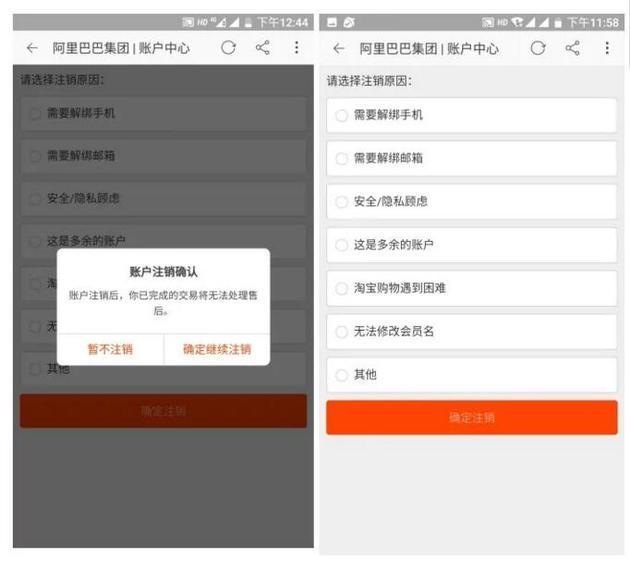
Task: Select 需要解绑邮箱 radio in right screenshot
Action: pyautogui.click(x=342, y=159)
